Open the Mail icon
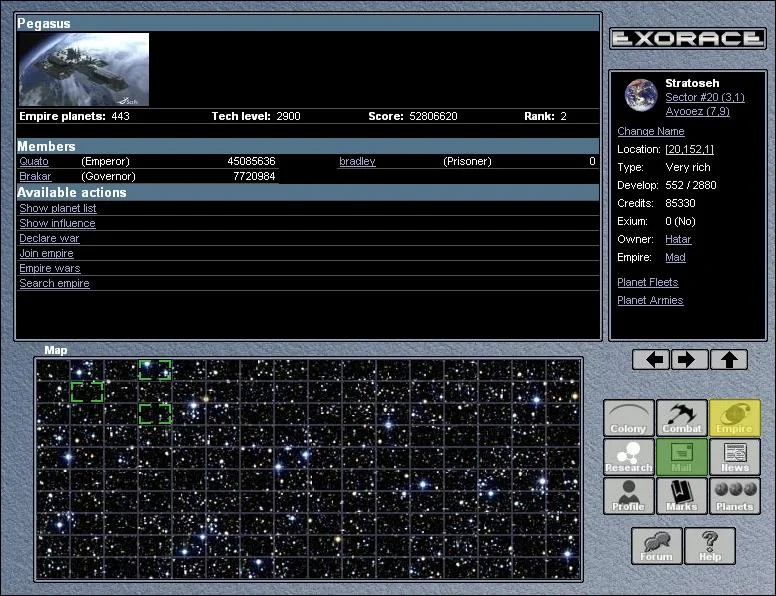This screenshot has height=596, width=776. coord(682,457)
